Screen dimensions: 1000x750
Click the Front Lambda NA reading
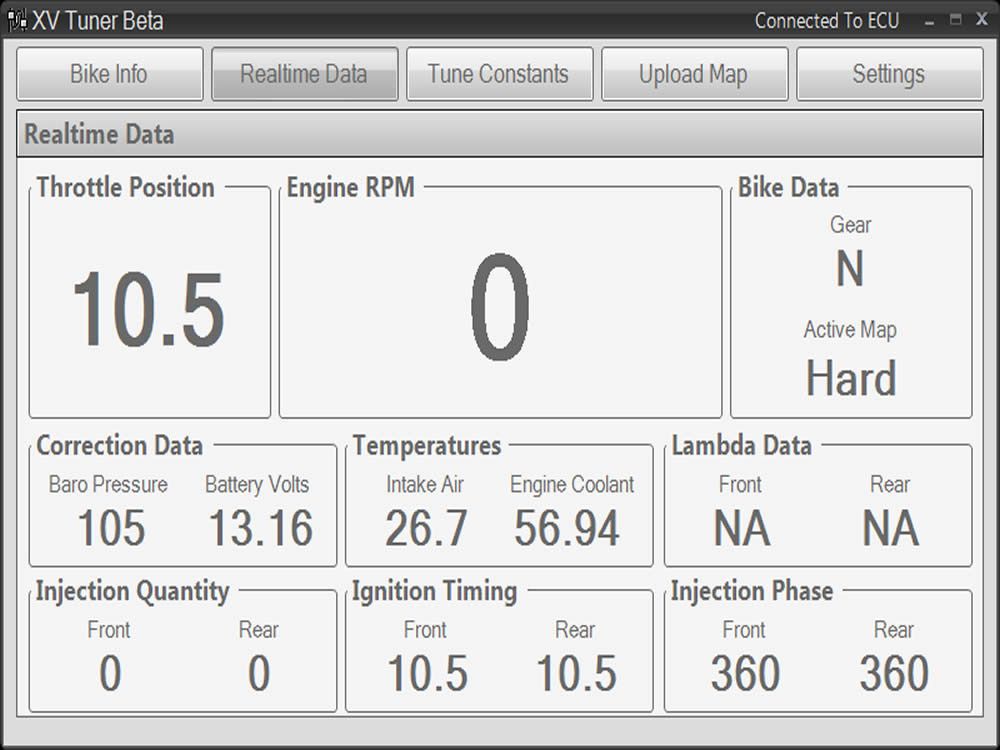pos(741,526)
